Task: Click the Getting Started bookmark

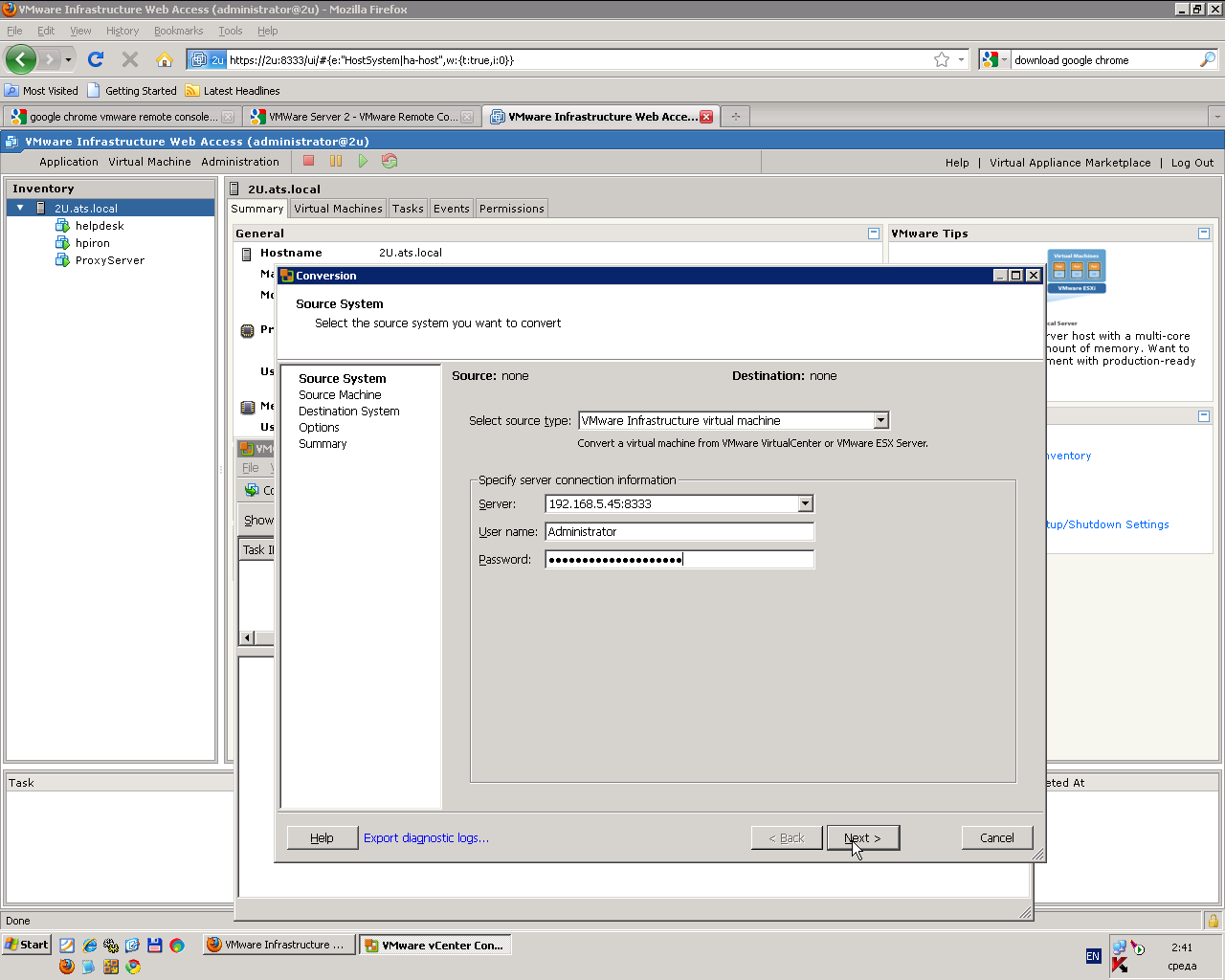Action: pos(132,91)
